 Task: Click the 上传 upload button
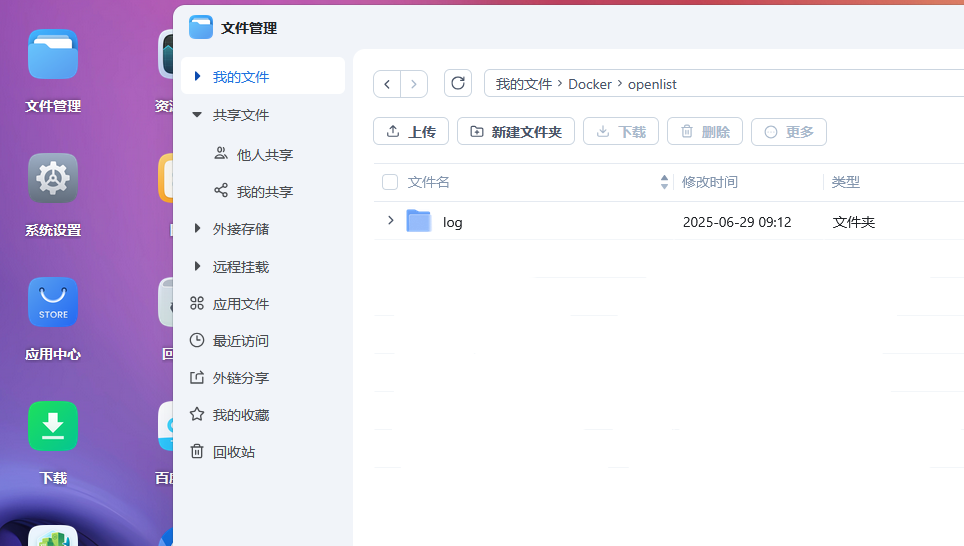tap(411, 132)
